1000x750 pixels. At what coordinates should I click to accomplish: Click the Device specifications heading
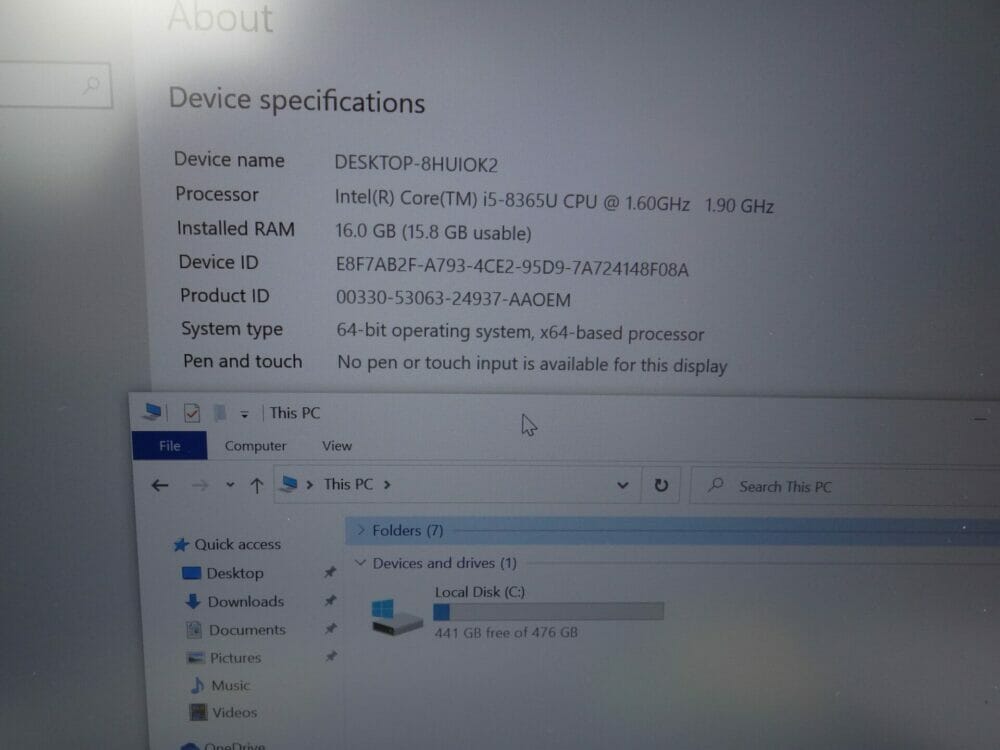coord(297,100)
